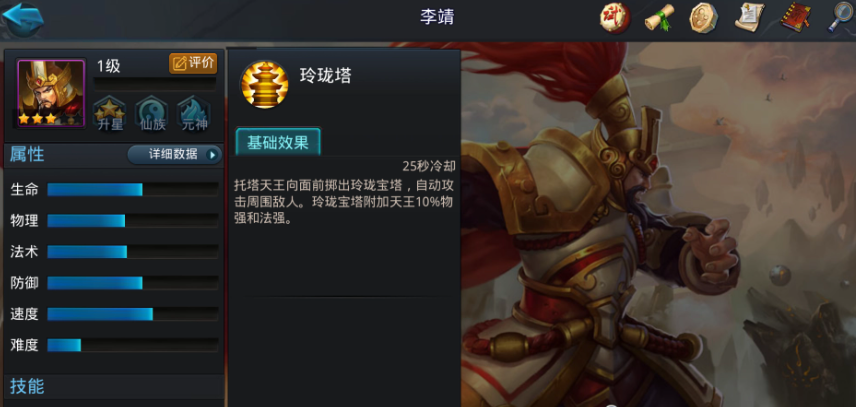The image size is (856, 407).
Task: Go back with the blue arrow
Action: coord(23,19)
